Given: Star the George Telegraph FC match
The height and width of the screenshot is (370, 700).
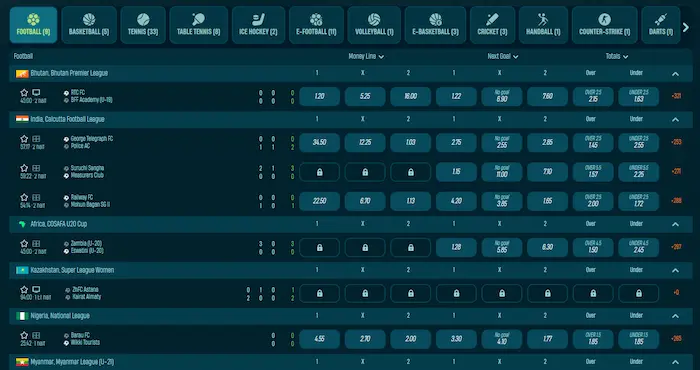Looking at the screenshot, I should click(x=24, y=139).
